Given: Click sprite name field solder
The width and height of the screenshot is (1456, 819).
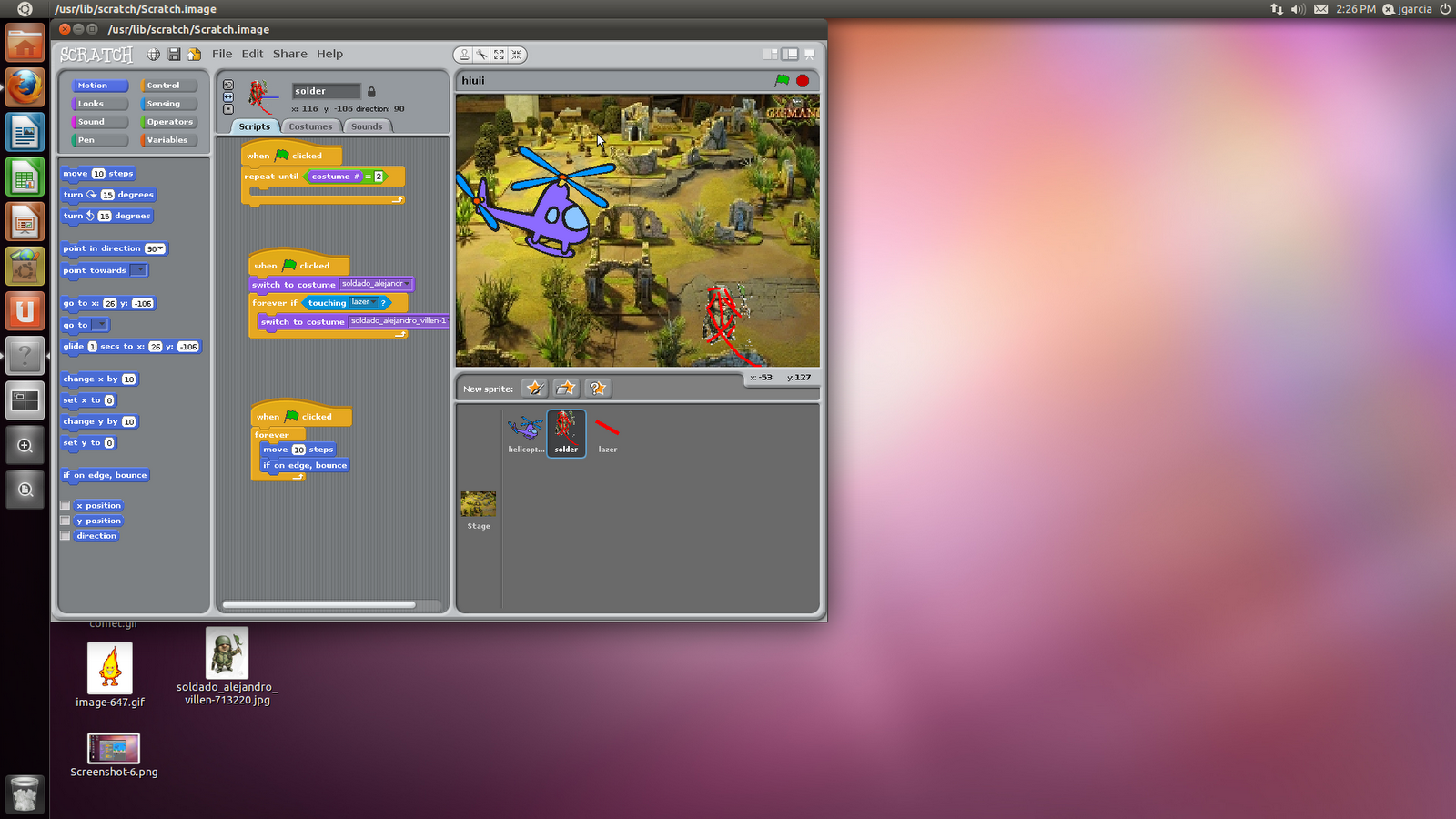Looking at the screenshot, I should point(327,91).
